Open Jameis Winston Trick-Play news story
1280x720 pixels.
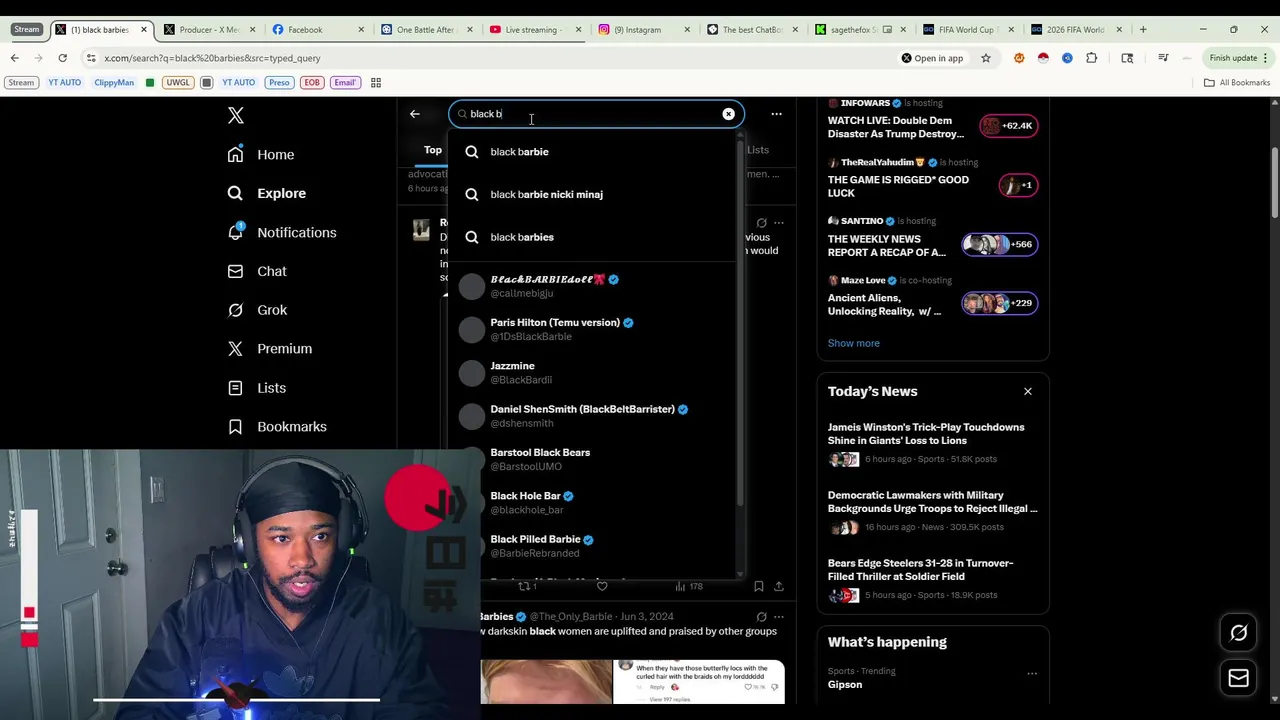932,443
